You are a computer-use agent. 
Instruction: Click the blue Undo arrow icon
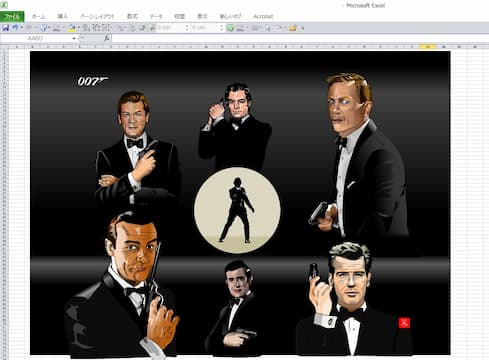pyautogui.click(x=15, y=28)
